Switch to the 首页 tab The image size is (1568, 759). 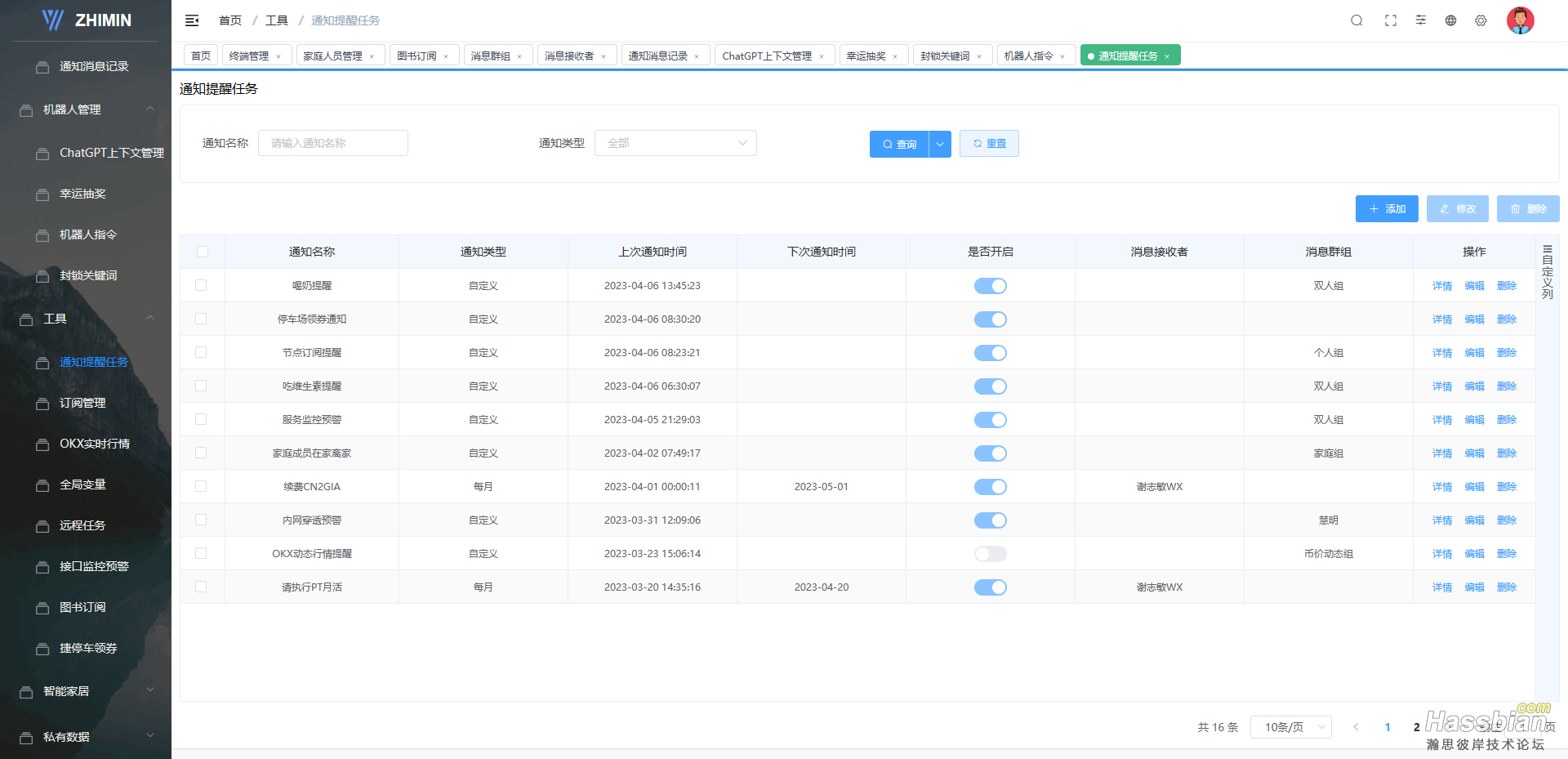tap(201, 56)
